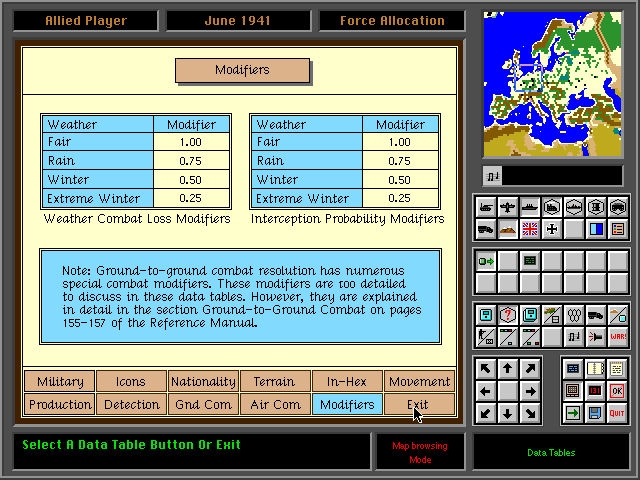
Task: Click the down-right map scroll arrow
Action: [x=530, y=413]
